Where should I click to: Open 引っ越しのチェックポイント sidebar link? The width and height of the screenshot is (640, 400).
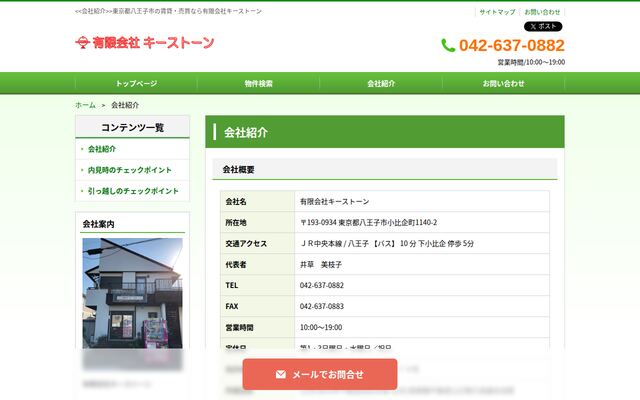pos(133,191)
